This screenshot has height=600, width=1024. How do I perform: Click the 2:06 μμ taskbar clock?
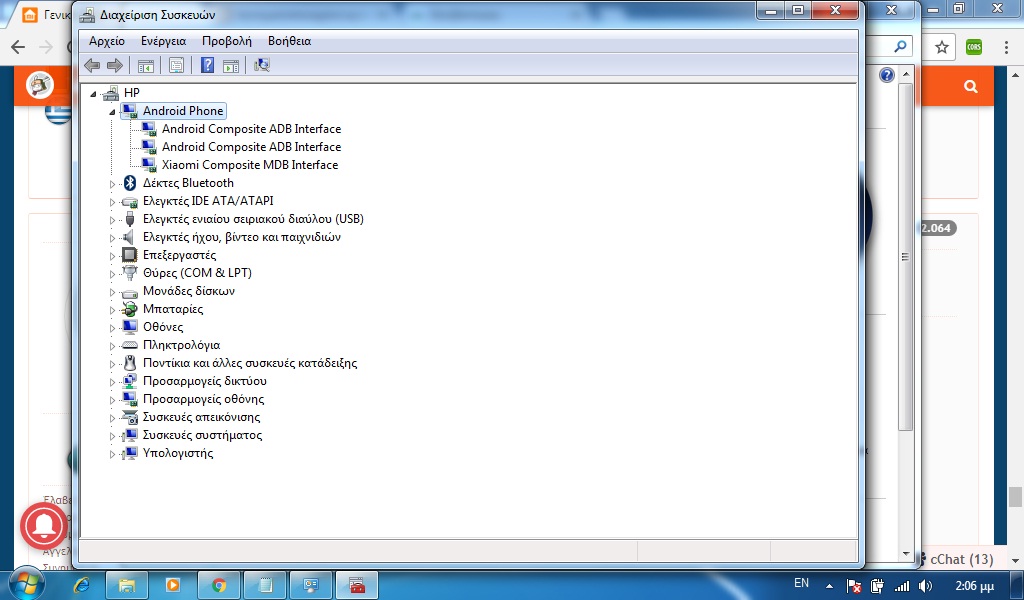click(x=974, y=586)
